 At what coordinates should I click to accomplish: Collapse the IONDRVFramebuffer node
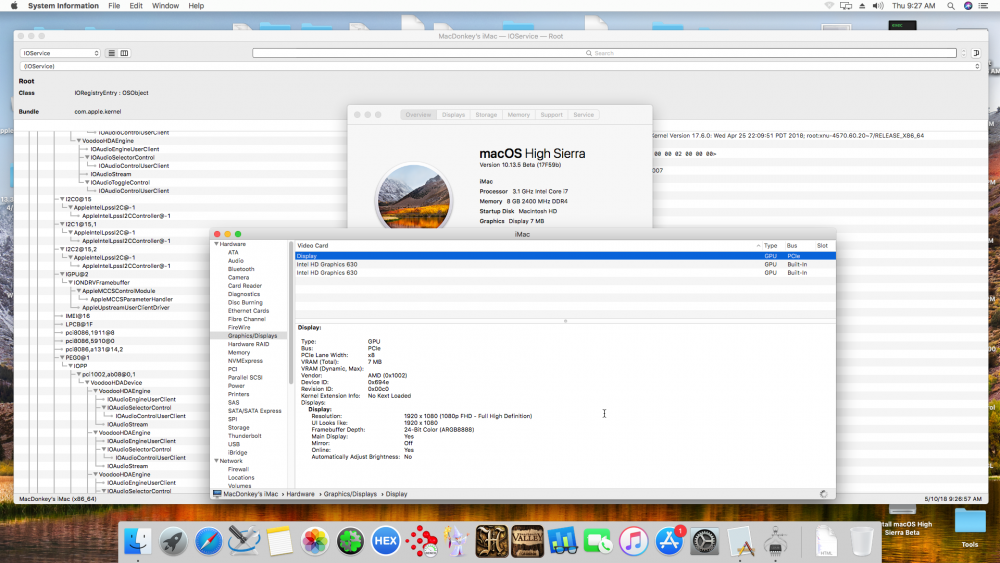coord(71,282)
